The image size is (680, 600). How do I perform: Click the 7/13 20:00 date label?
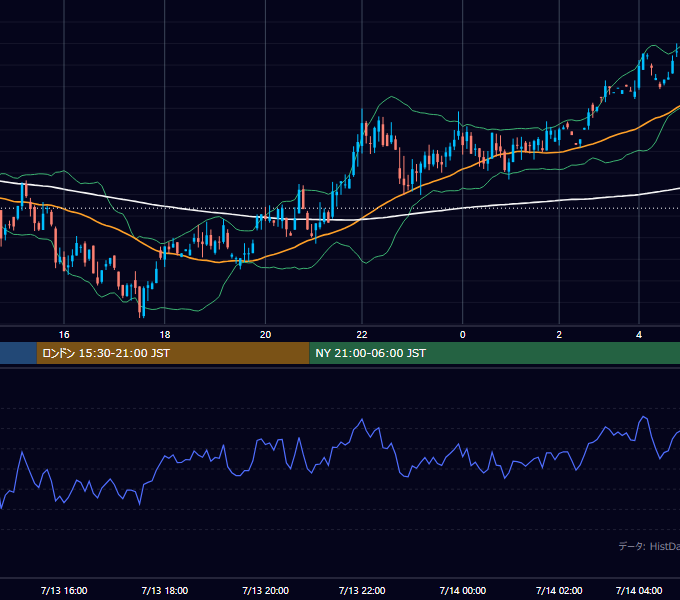click(265, 590)
